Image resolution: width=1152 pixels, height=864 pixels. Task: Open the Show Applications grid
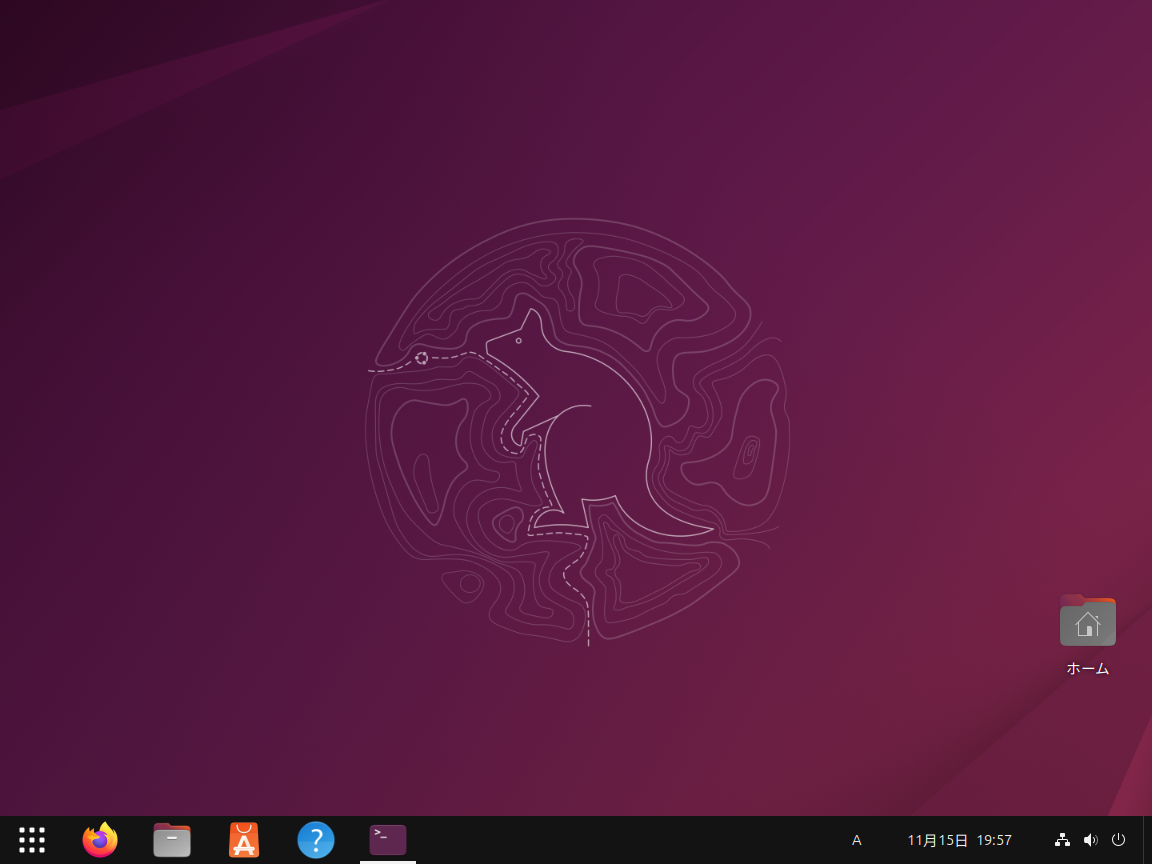[x=32, y=840]
